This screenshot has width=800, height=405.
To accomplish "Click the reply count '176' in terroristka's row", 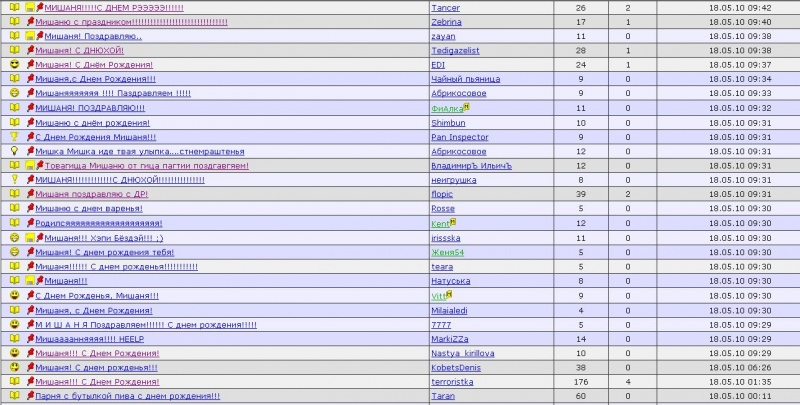I will 581,382.
